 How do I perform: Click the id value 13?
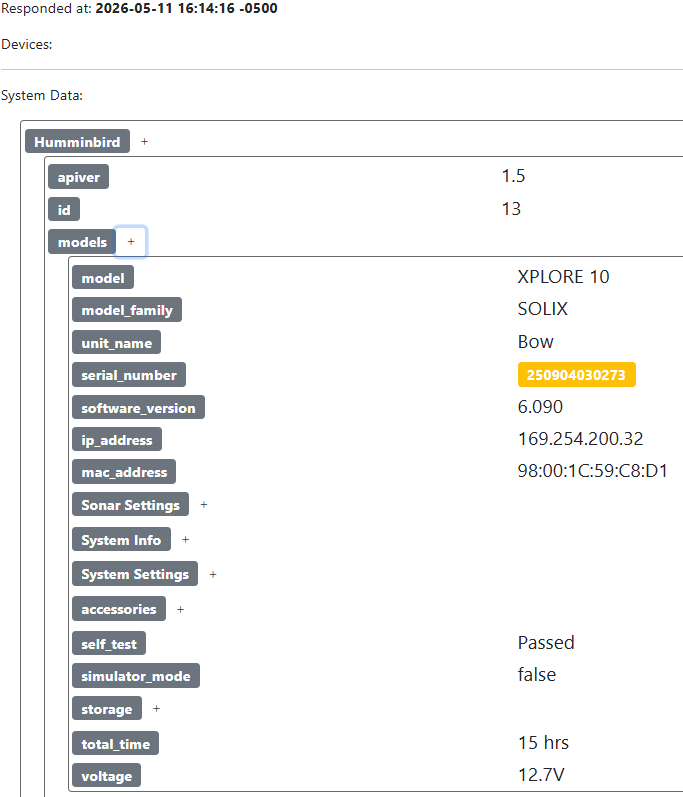coord(511,209)
